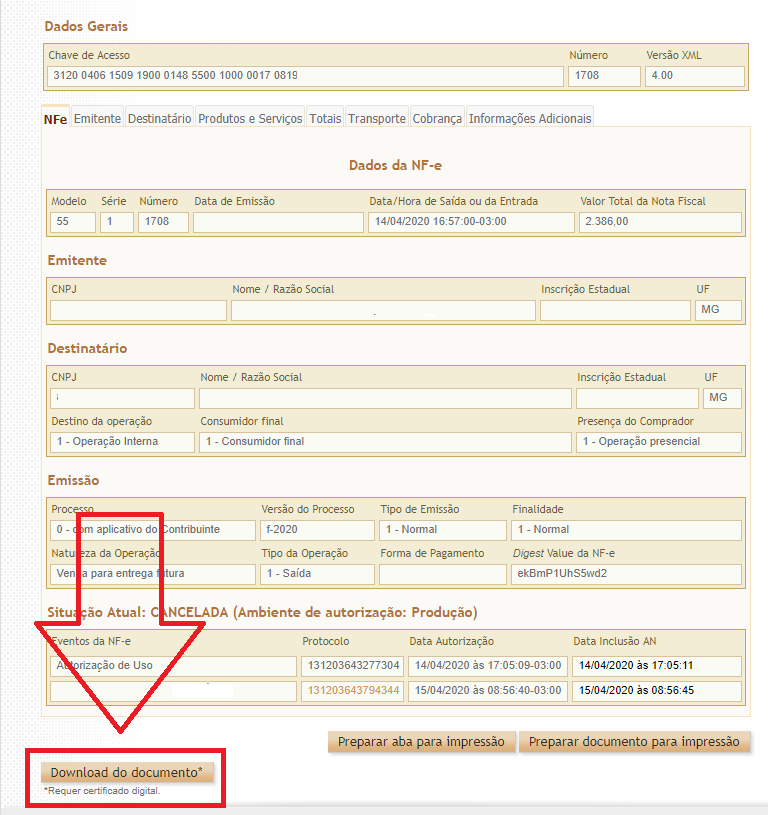Viewport: 768px width, 815px height.
Task: Show the Transporte tab
Action: click(x=377, y=118)
